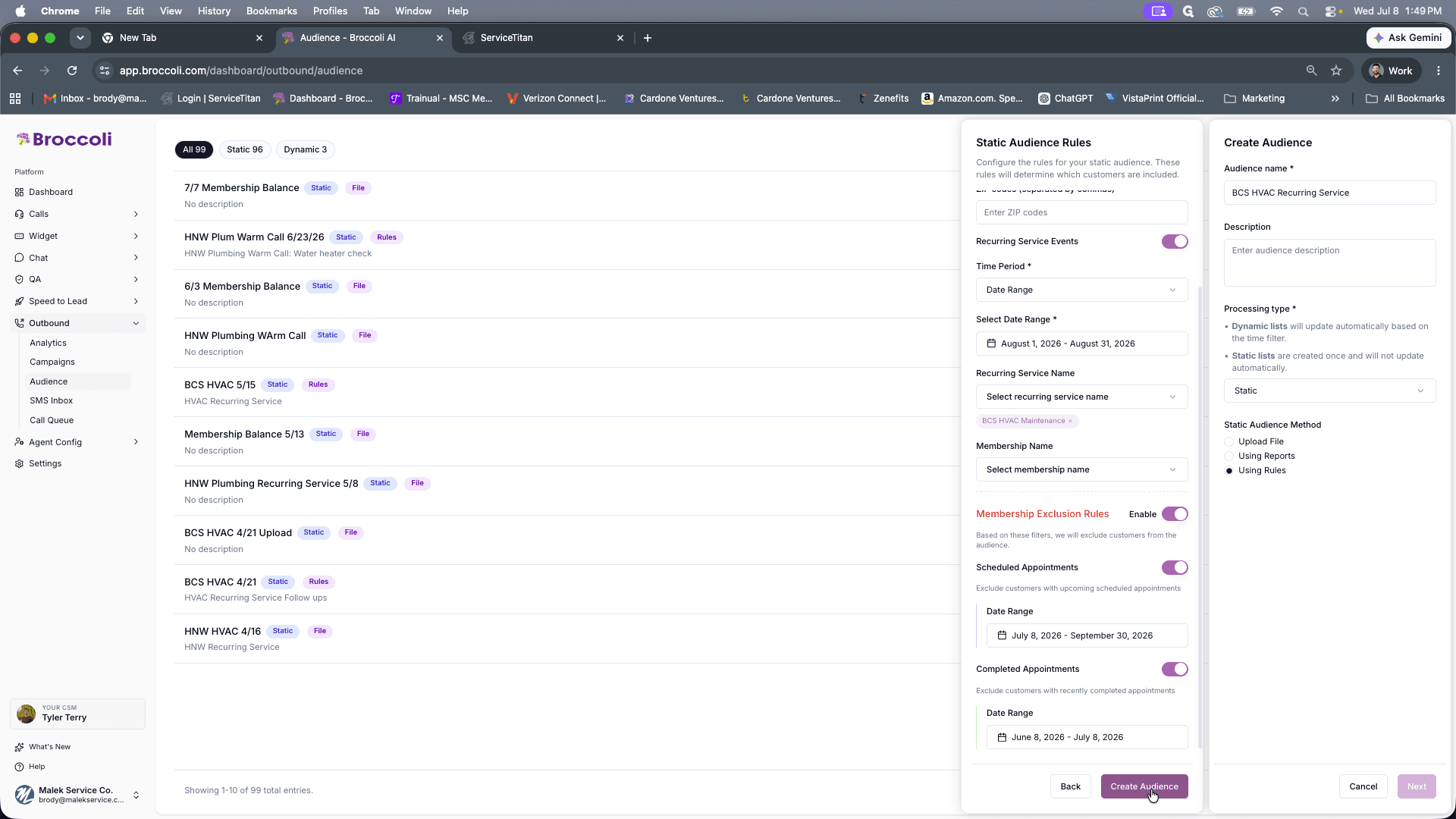1456x819 pixels.
Task: Click the Back button
Action: (x=1071, y=786)
